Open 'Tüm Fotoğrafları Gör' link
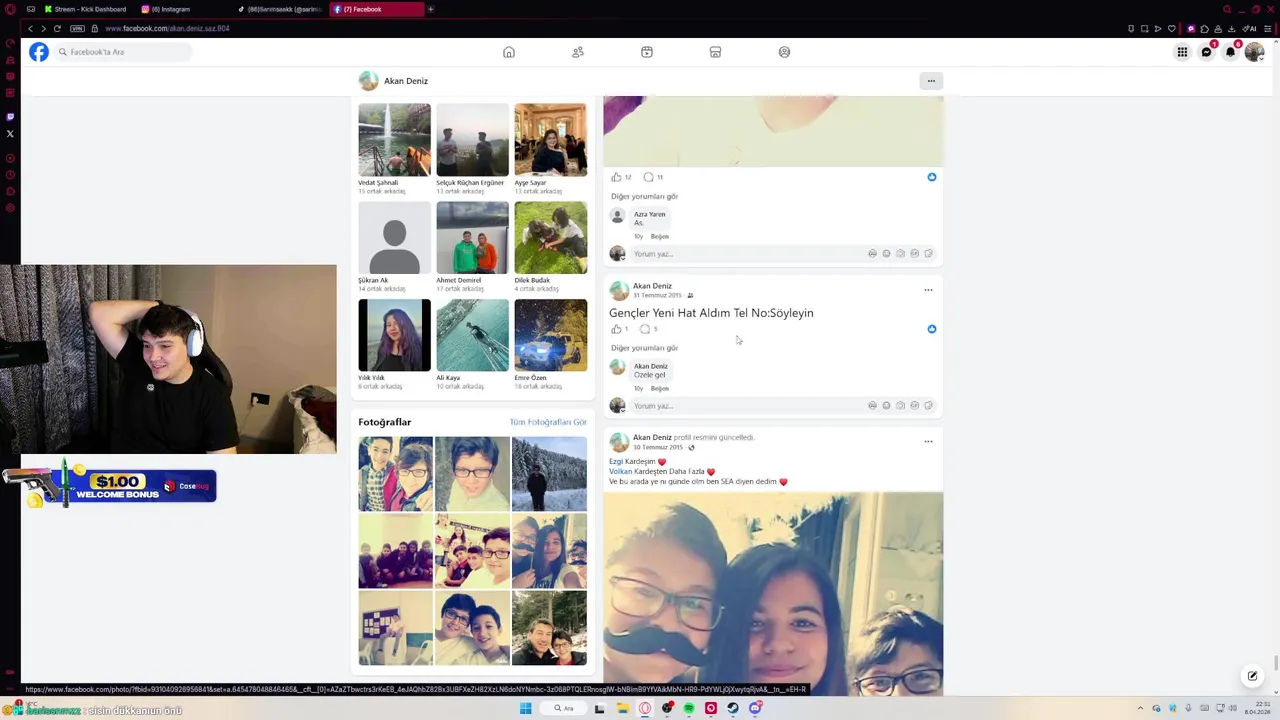This screenshot has width=1280, height=720. point(548,422)
